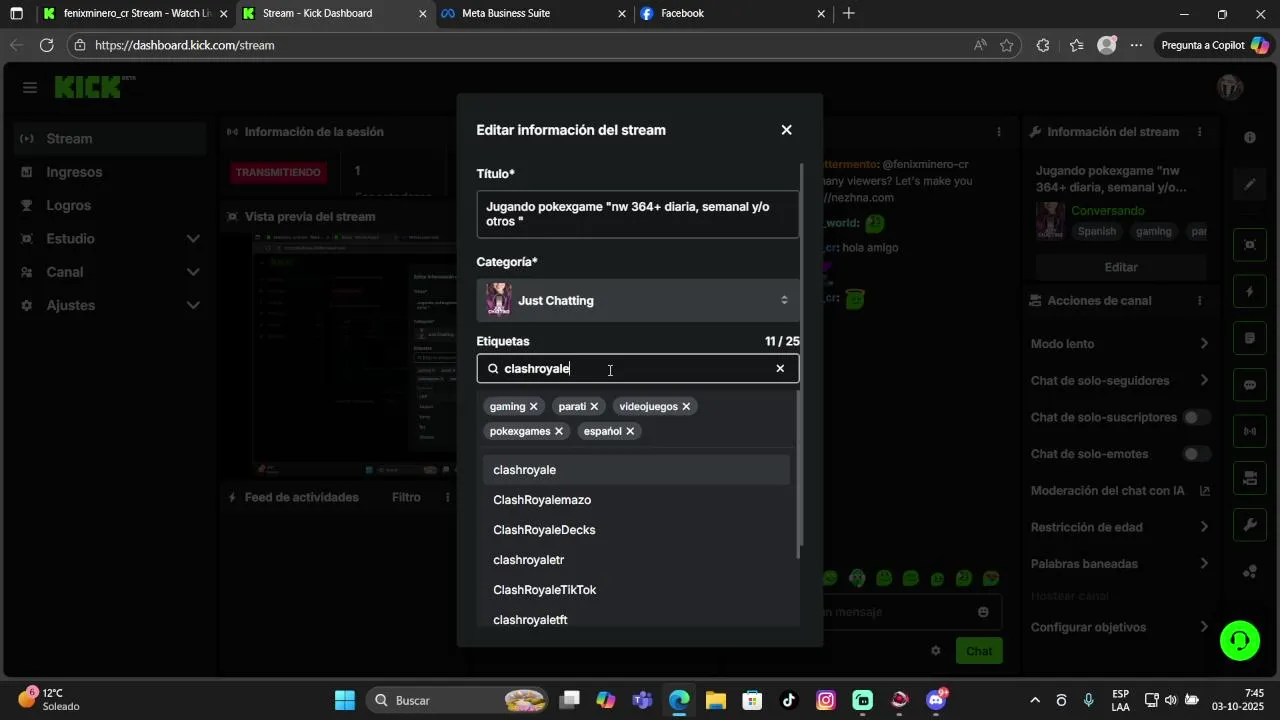Open the Stream sidebar section

[108, 139]
